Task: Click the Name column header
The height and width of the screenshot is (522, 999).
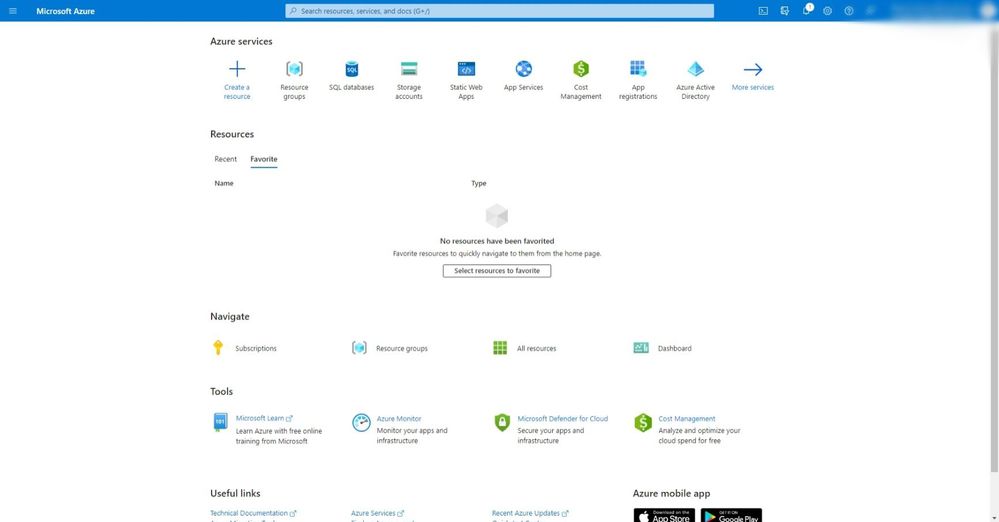Action: 224,184
